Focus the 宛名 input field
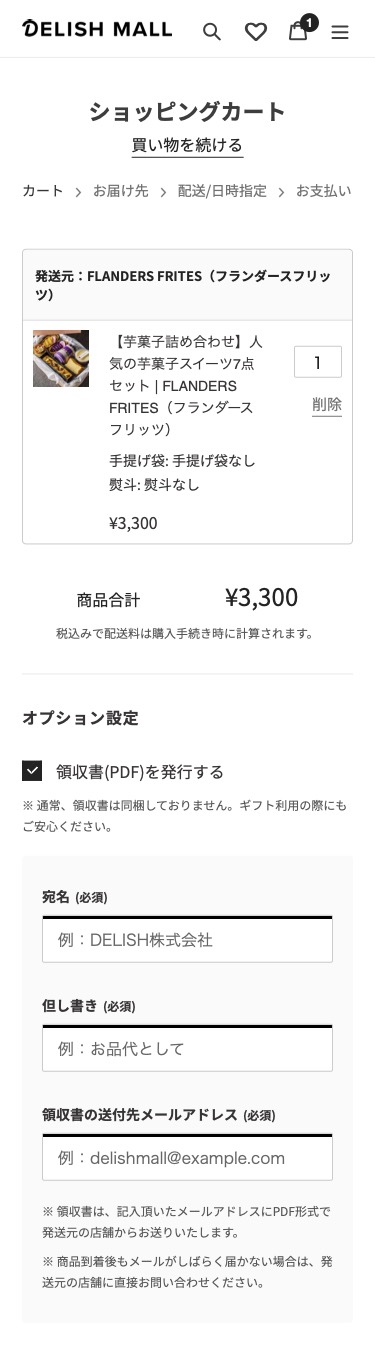The width and height of the screenshot is (375, 1348). (x=187, y=939)
